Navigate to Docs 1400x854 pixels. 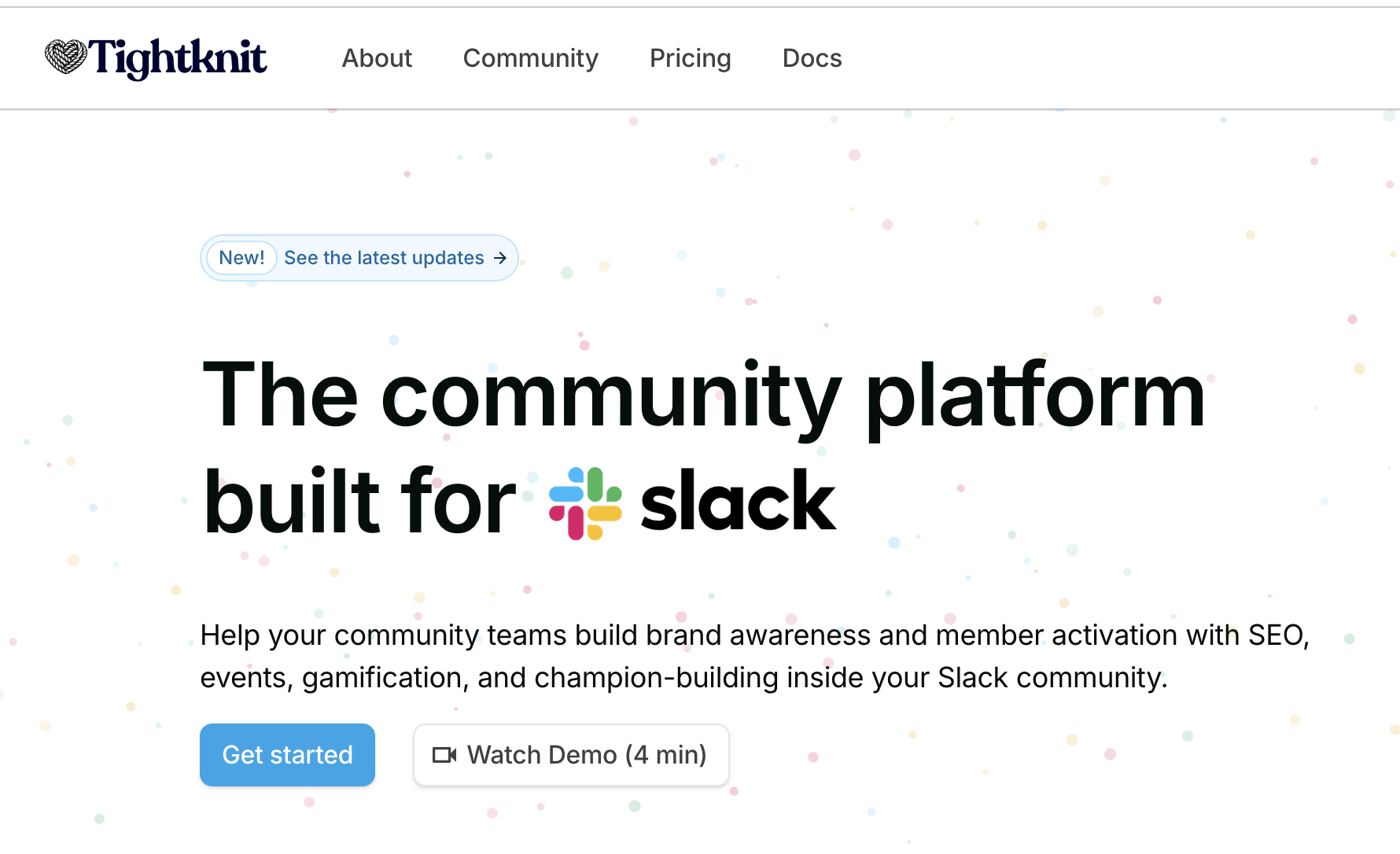tap(812, 58)
